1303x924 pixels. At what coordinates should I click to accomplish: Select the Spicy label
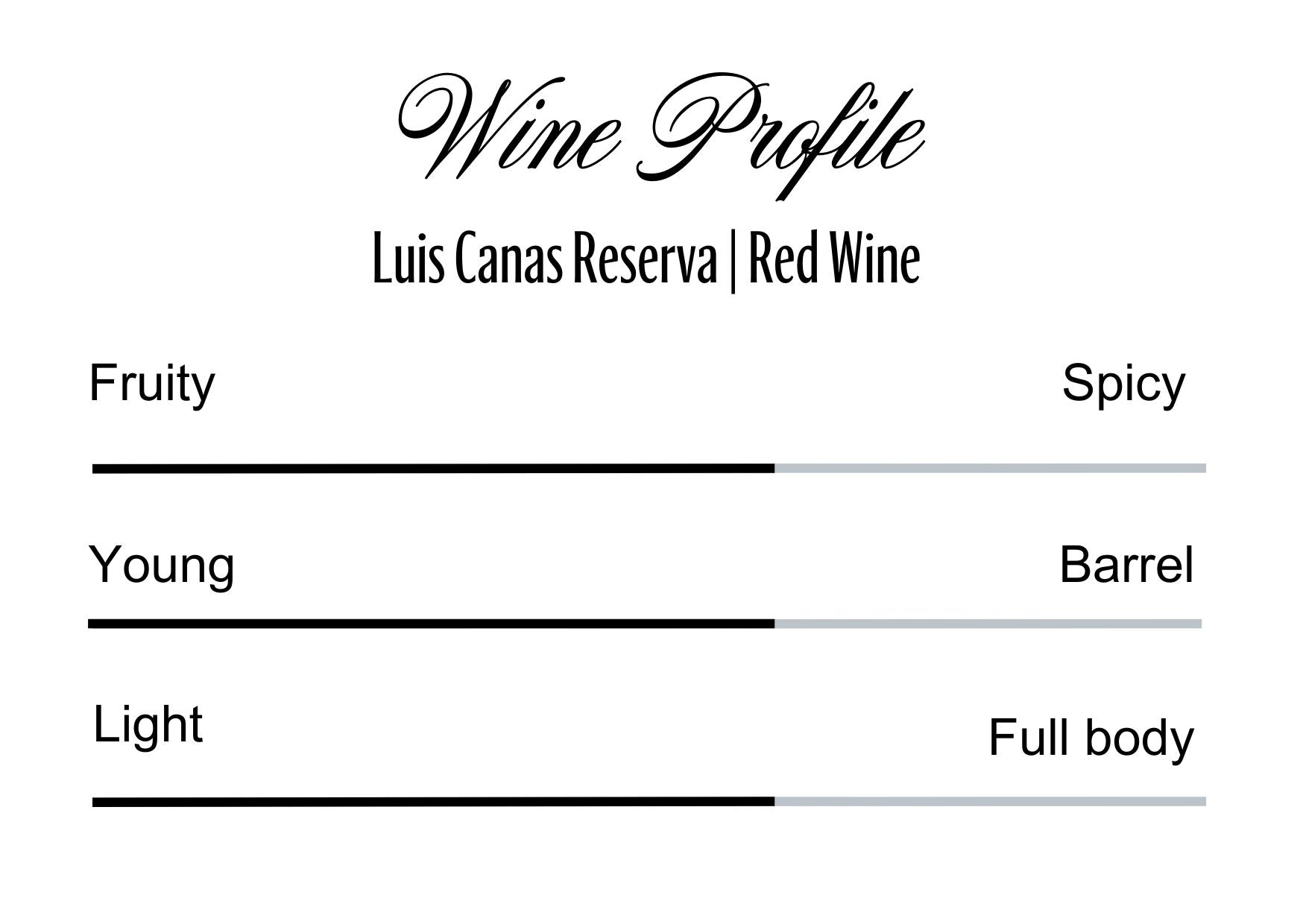(x=1123, y=384)
